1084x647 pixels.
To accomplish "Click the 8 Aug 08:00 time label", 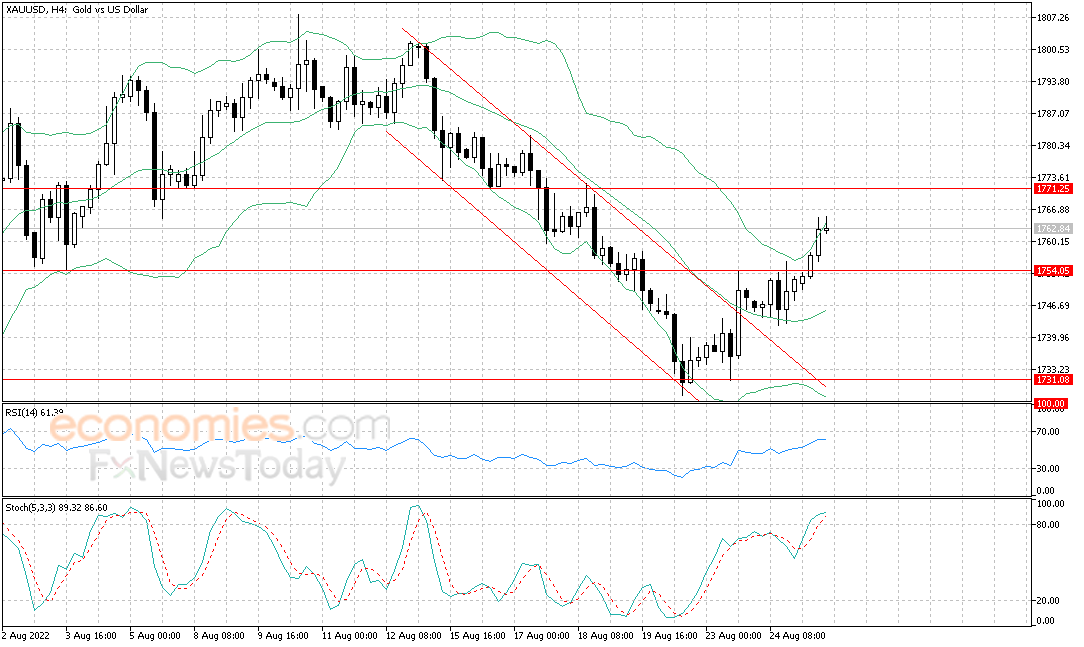I will point(218,636).
